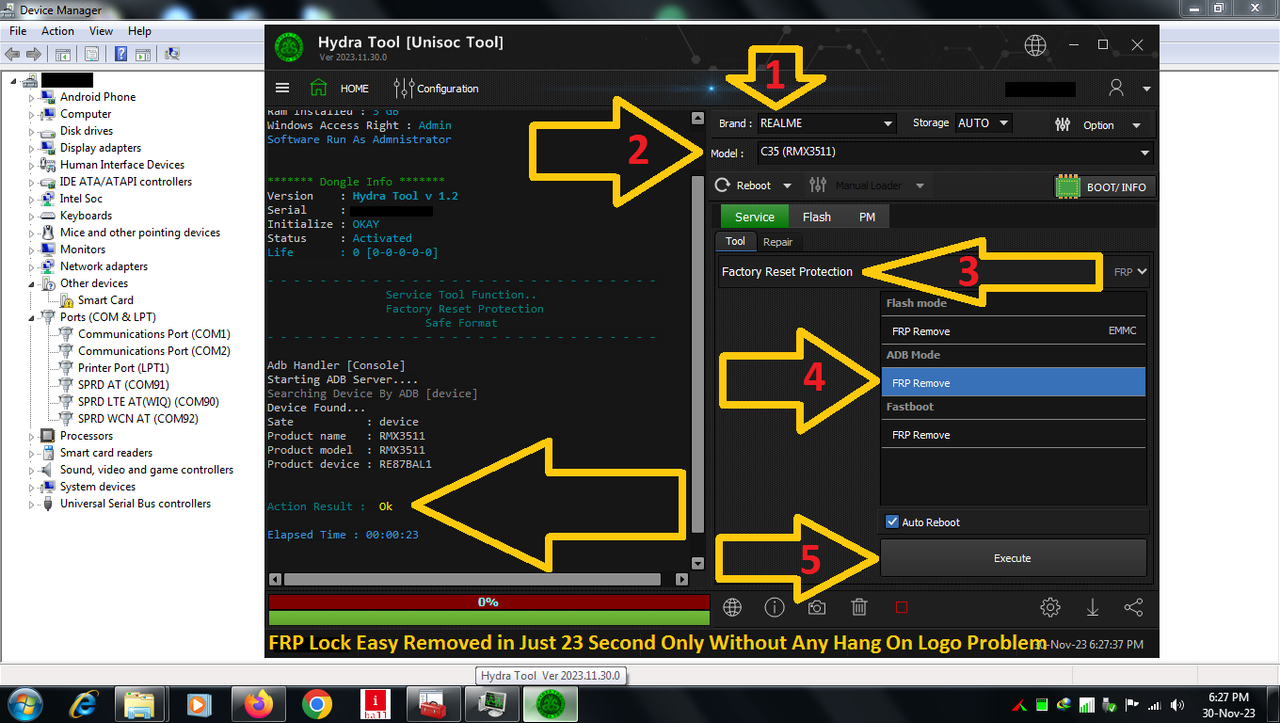Take a screenshot with camera icon

click(x=817, y=607)
